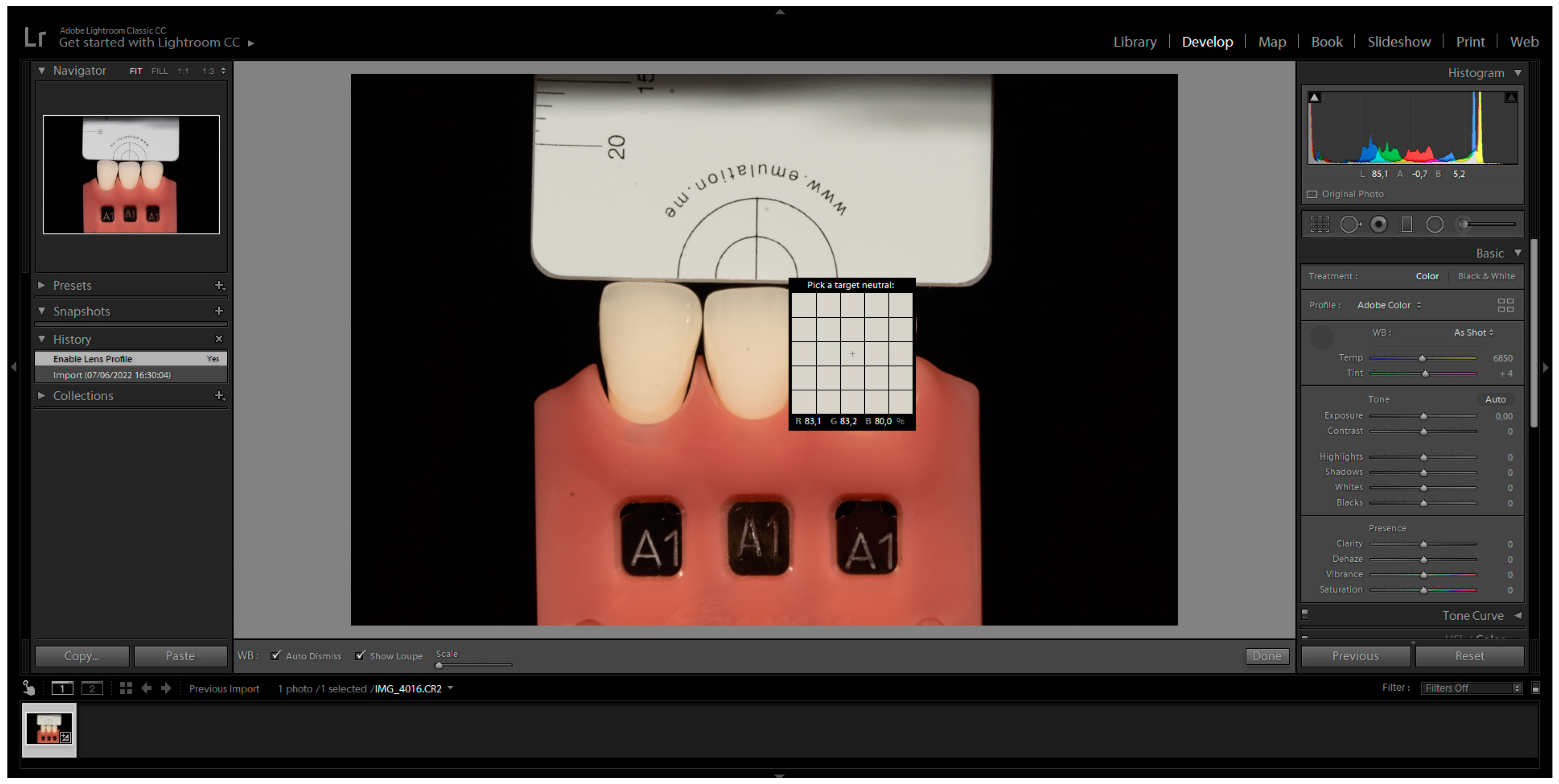Clear History with the X icon
Viewport: 1559px width, 784px height.
click(x=219, y=339)
